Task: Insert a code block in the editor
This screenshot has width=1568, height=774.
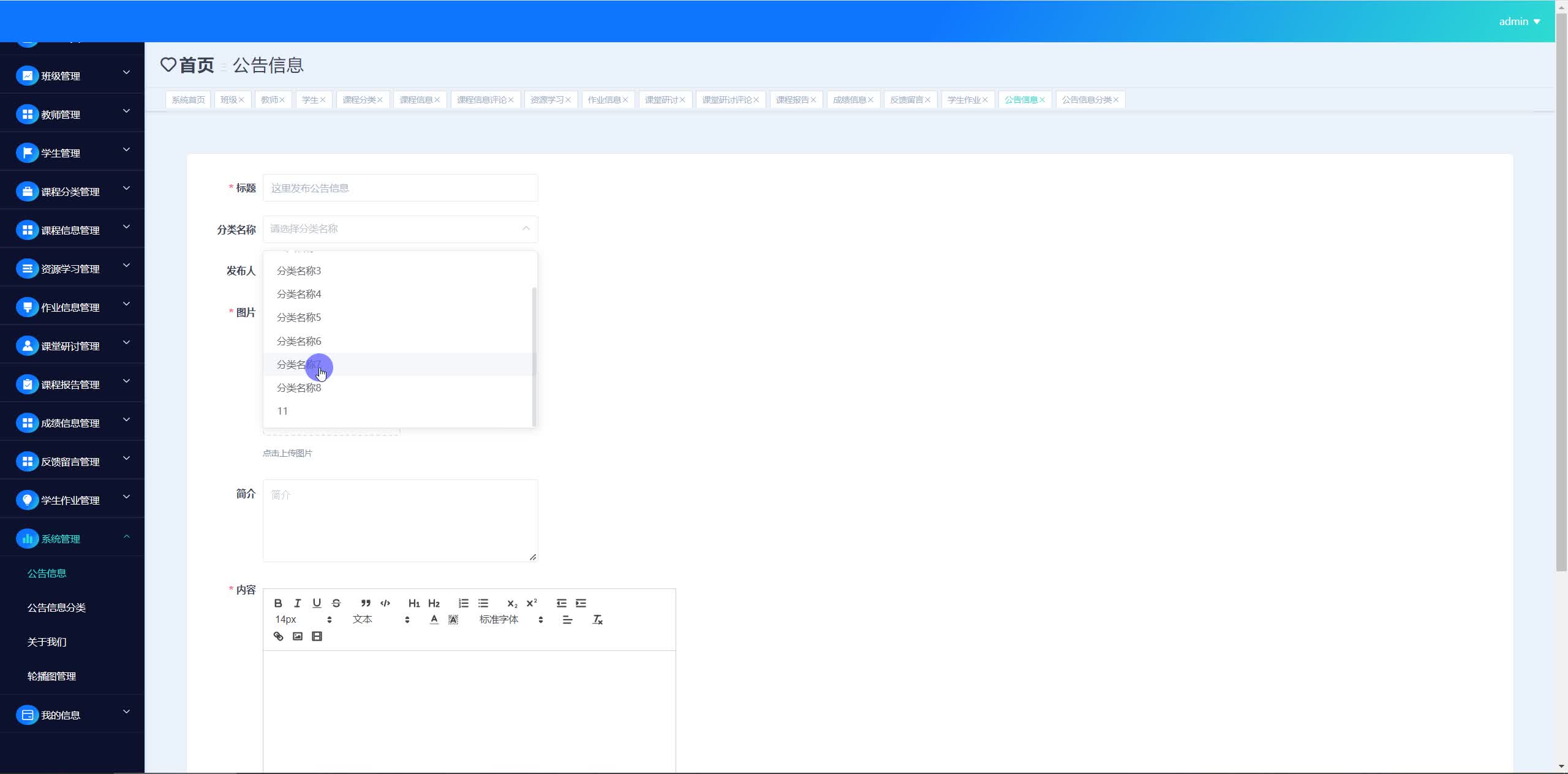Action: (385, 603)
